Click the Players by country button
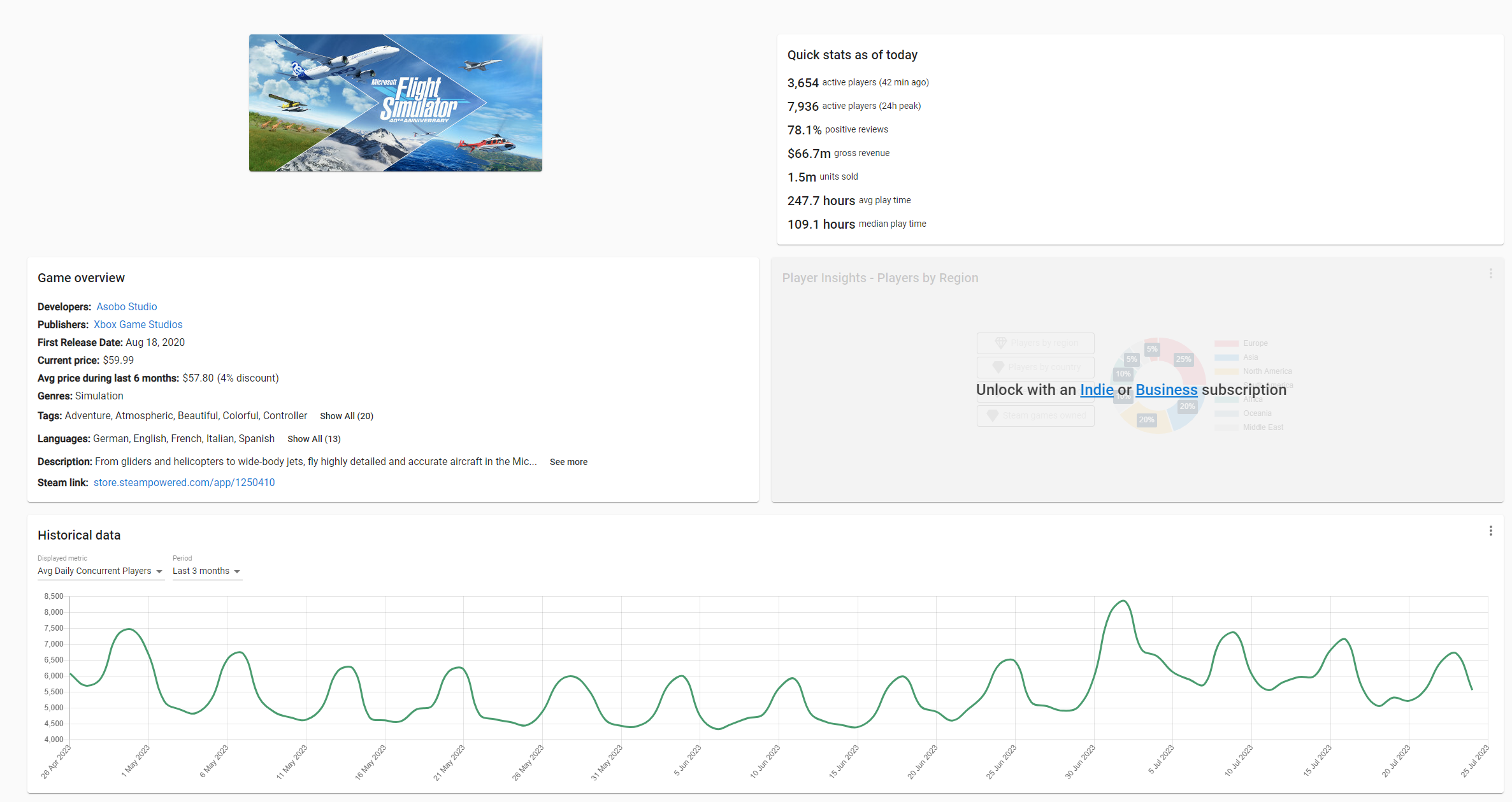The image size is (1512, 802). [1035, 367]
